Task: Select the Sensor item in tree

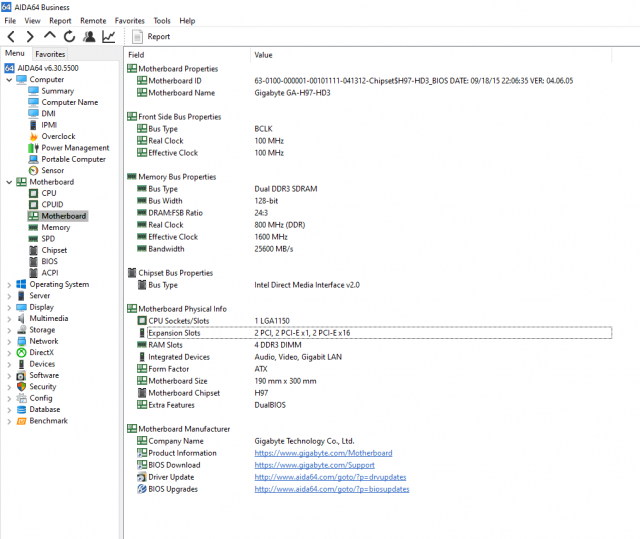Action: pos(52,171)
